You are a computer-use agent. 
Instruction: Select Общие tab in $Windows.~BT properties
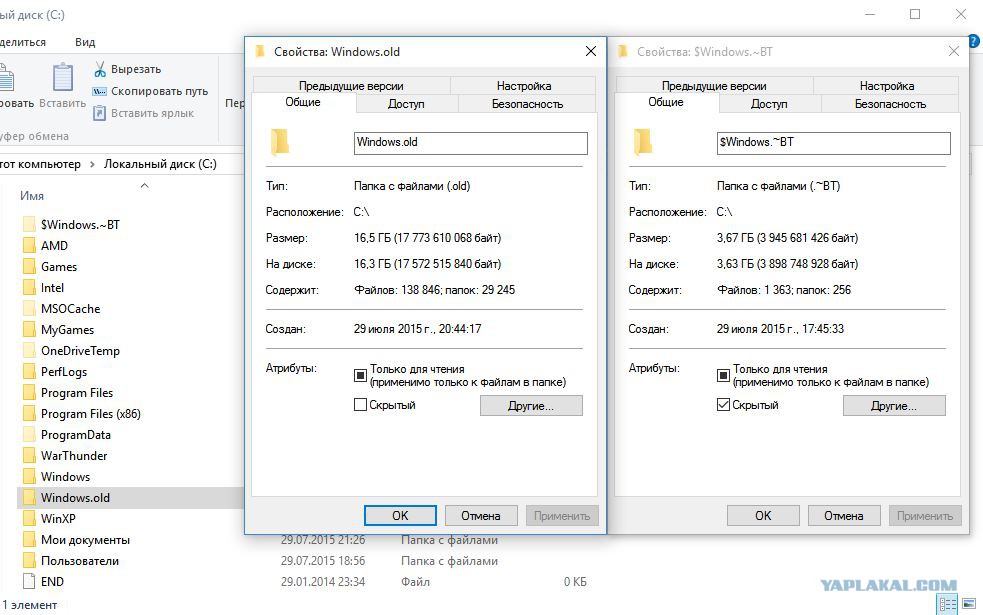coord(666,102)
